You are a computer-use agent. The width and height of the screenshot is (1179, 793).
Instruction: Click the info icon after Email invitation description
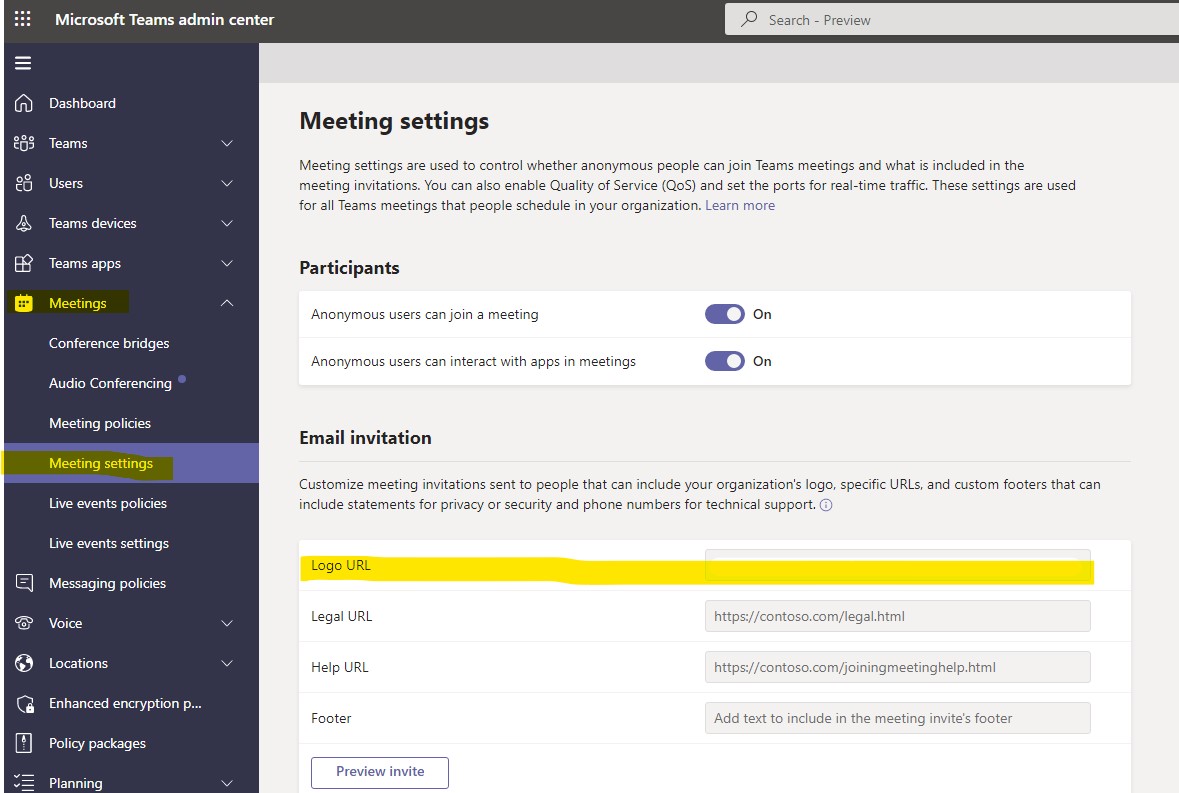click(x=826, y=505)
